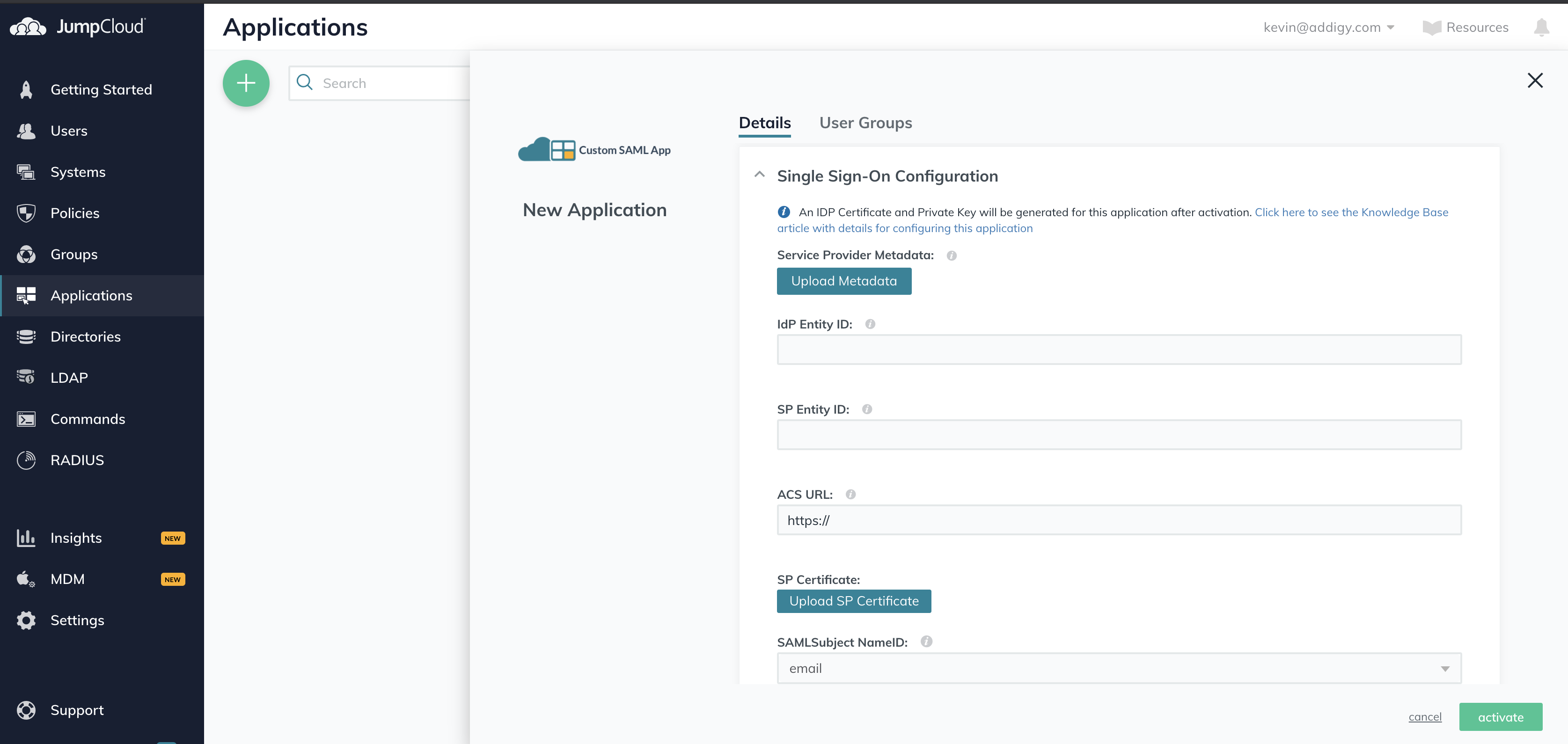Click inside the ACS URL field
This screenshot has width=1568, height=744.
(x=1118, y=520)
